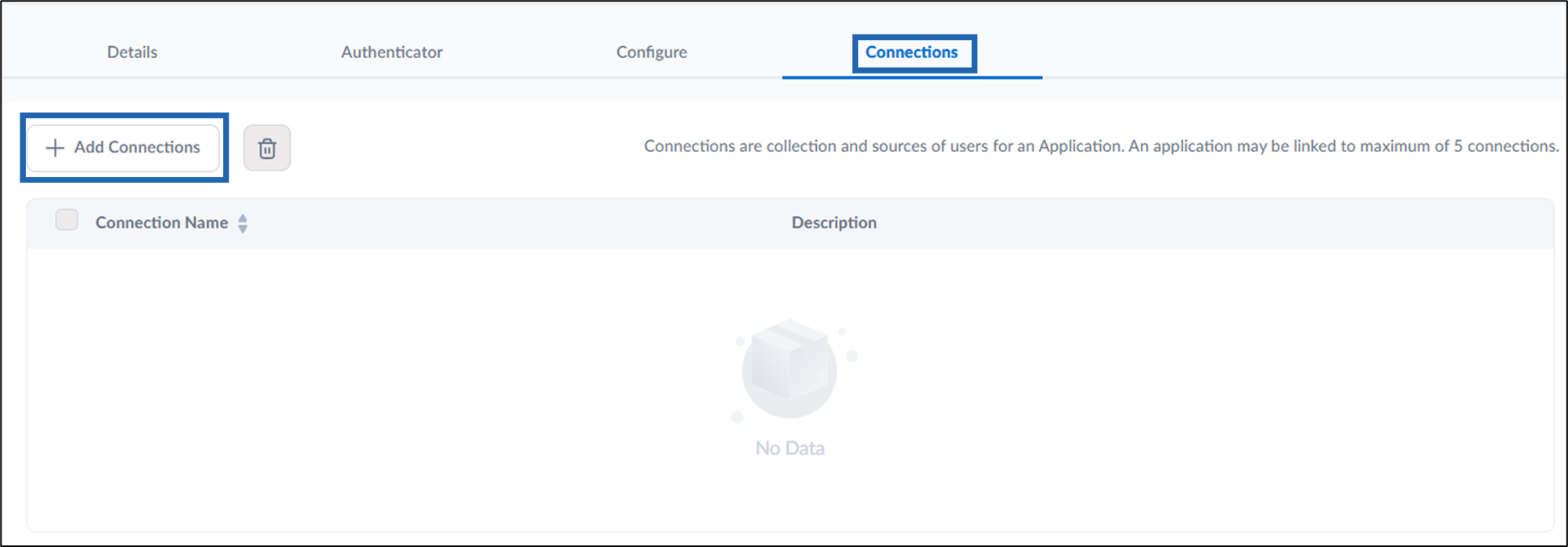
Task: Click the Connection Name column header
Action: [161, 222]
